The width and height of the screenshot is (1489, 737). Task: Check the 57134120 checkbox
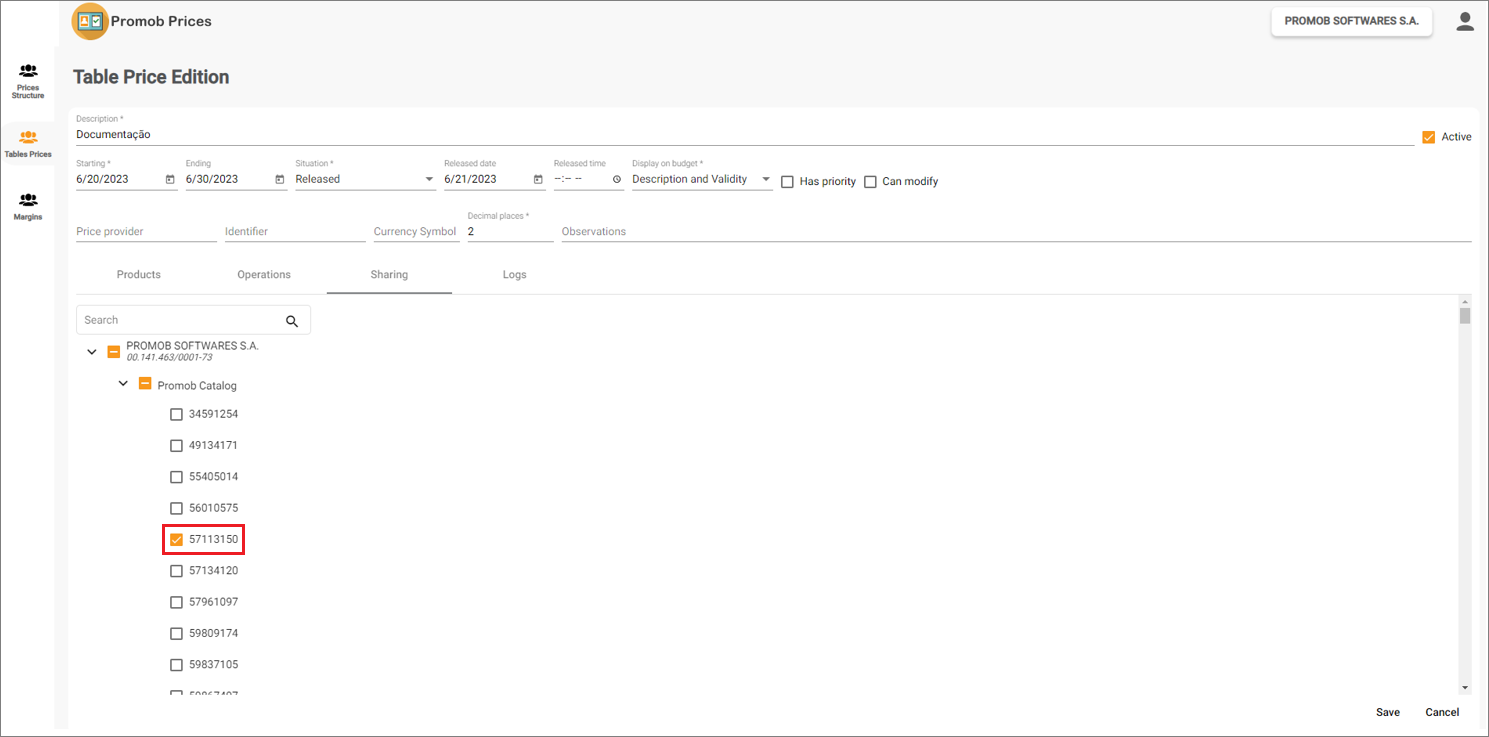[x=176, y=571]
